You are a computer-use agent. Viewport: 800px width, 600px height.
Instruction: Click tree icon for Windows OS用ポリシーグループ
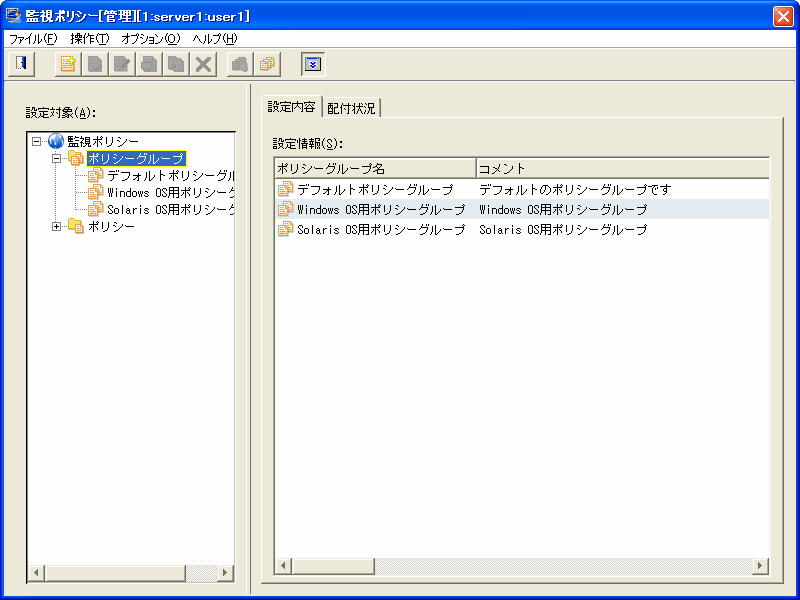(x=95, y=192)
